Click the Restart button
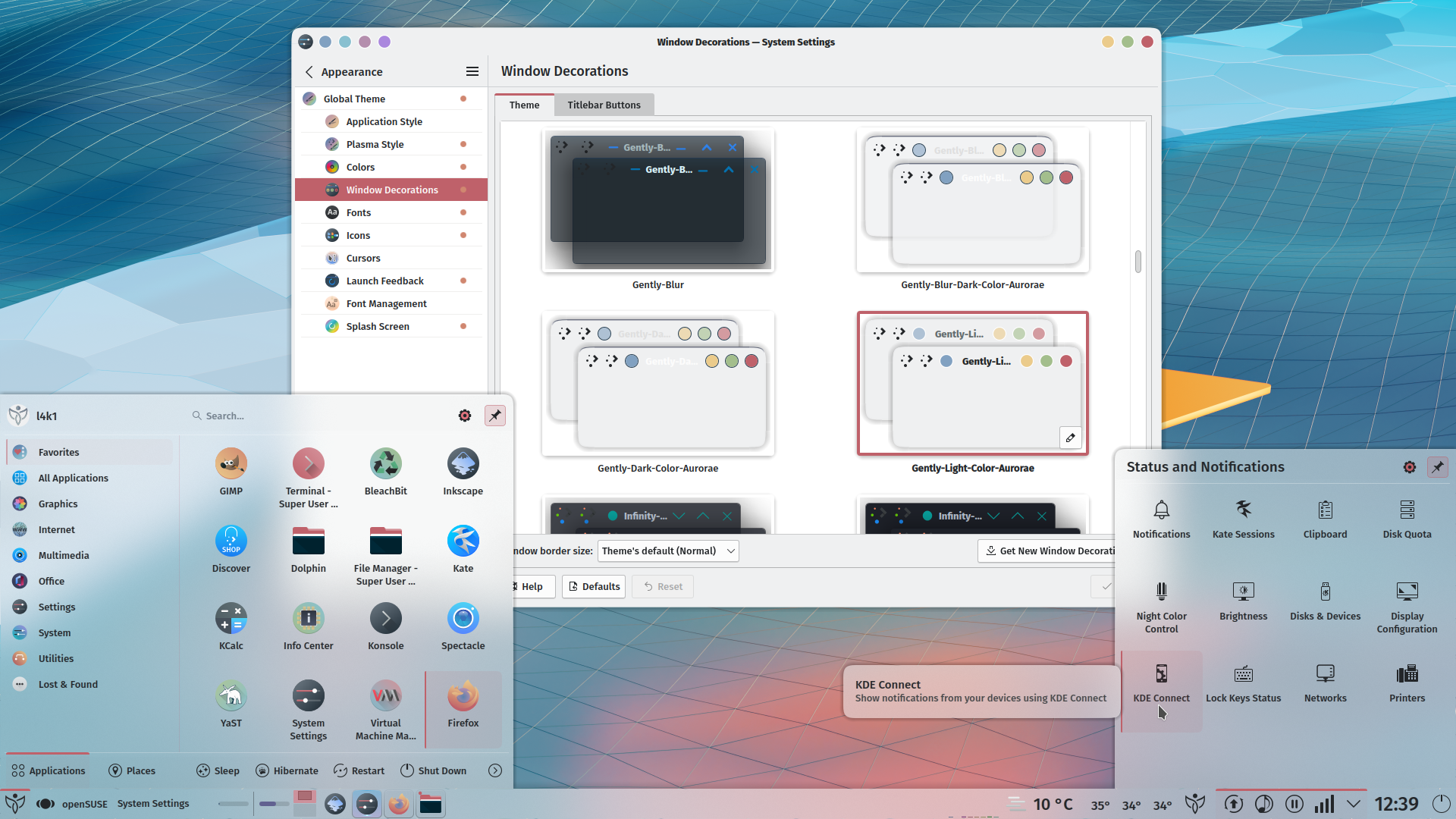This screenshot has height=819, width=1456. point(359,770)
